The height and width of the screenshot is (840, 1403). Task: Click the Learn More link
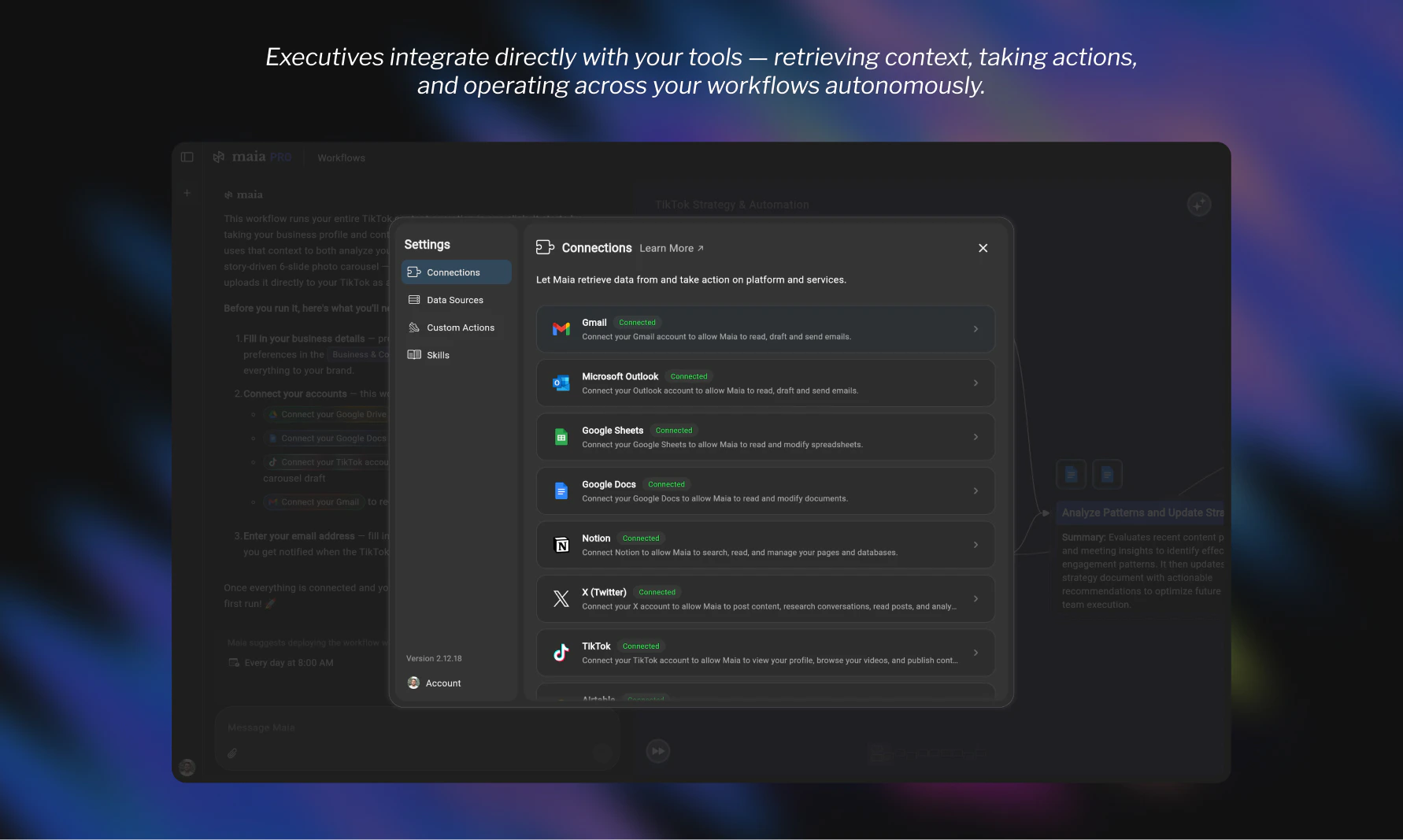[x=672, y=248]
